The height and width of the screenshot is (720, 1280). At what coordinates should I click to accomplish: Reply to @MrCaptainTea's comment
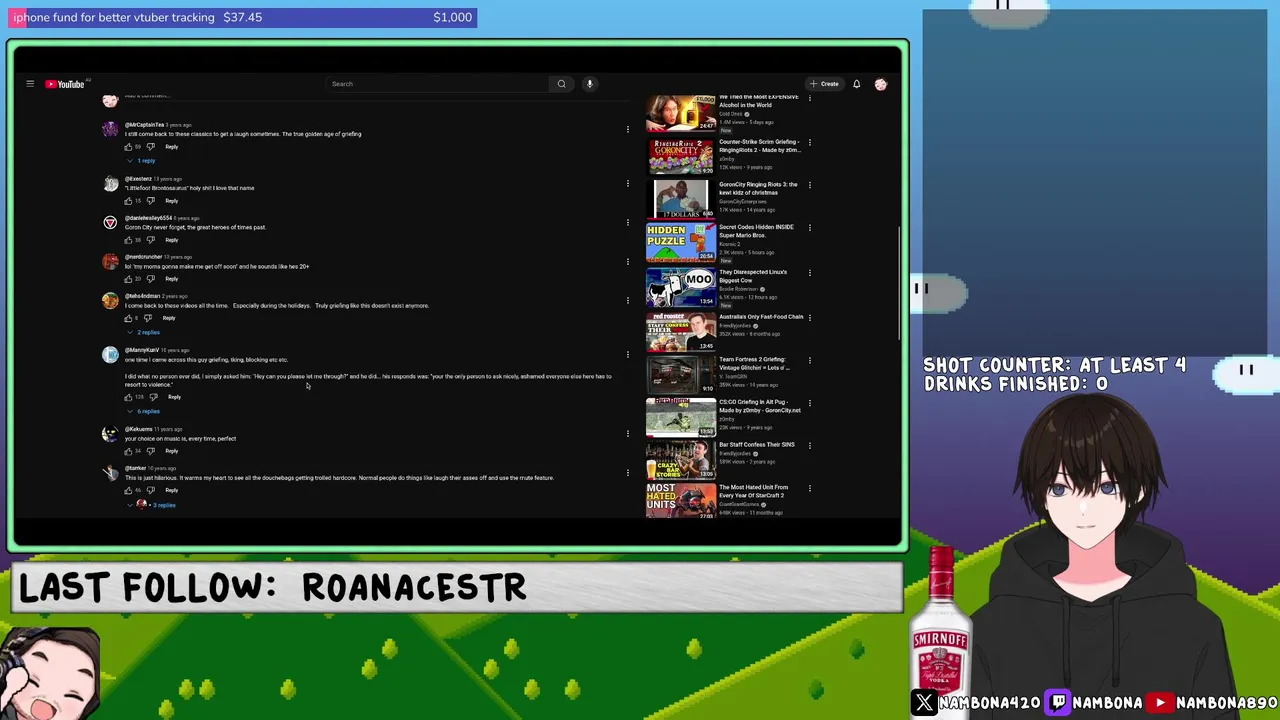[172, 147]
